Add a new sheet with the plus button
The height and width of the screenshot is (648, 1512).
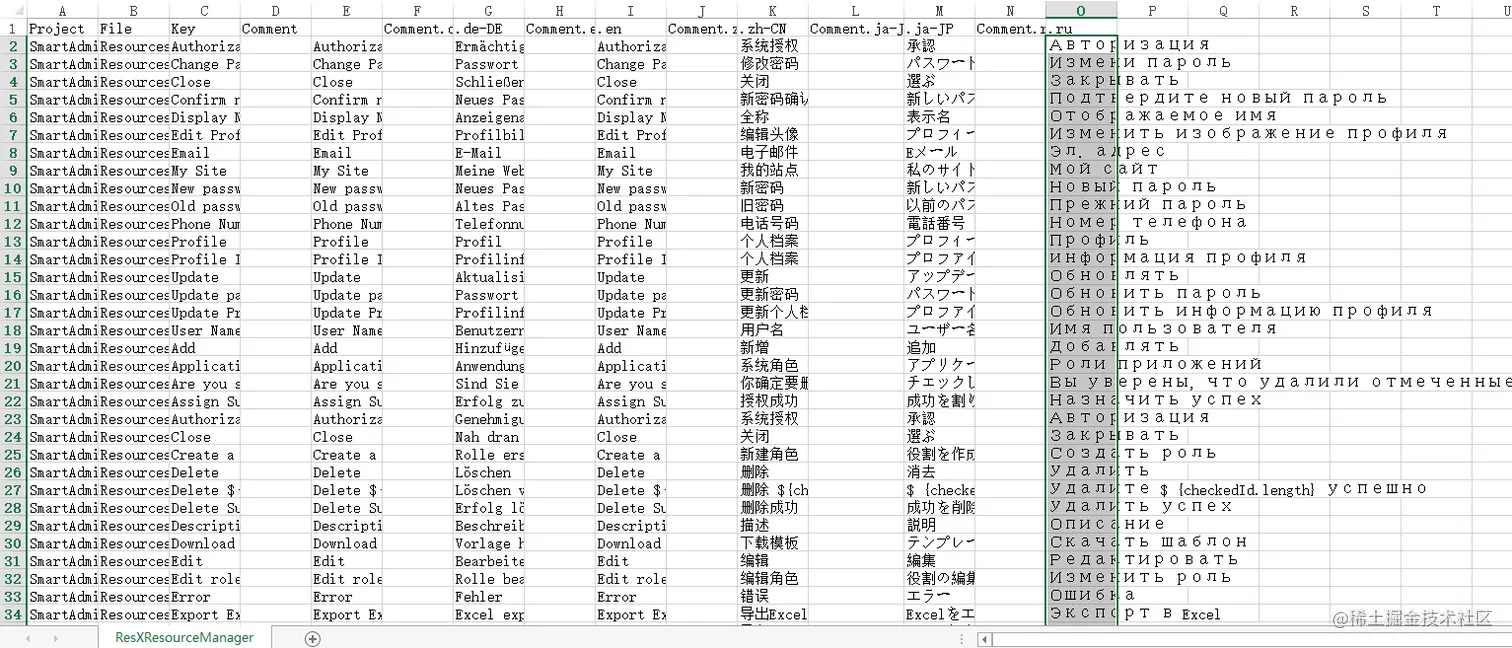tap(313, 638)
